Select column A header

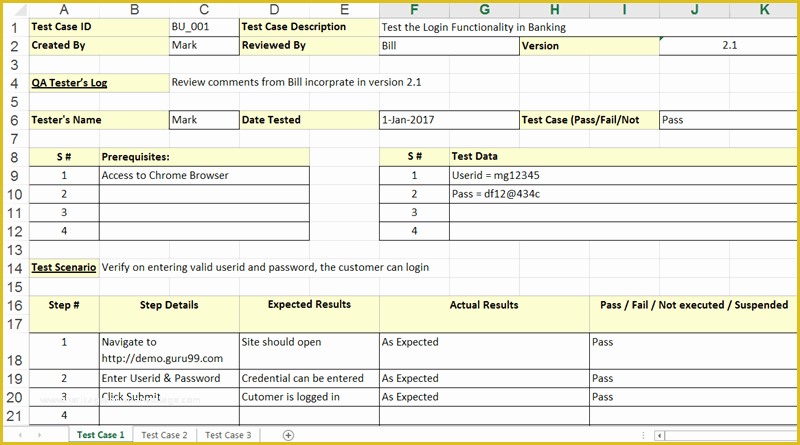coord(64,9)
